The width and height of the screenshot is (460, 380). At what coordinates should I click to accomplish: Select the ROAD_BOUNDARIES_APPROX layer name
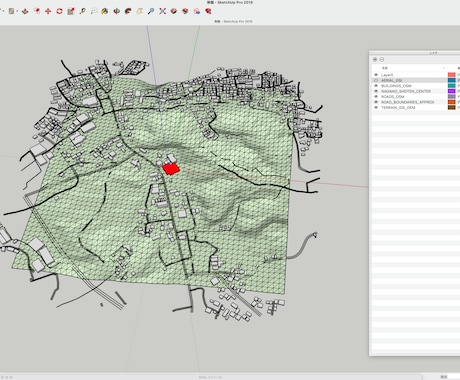pyautogui.click(x=407, y=102)
